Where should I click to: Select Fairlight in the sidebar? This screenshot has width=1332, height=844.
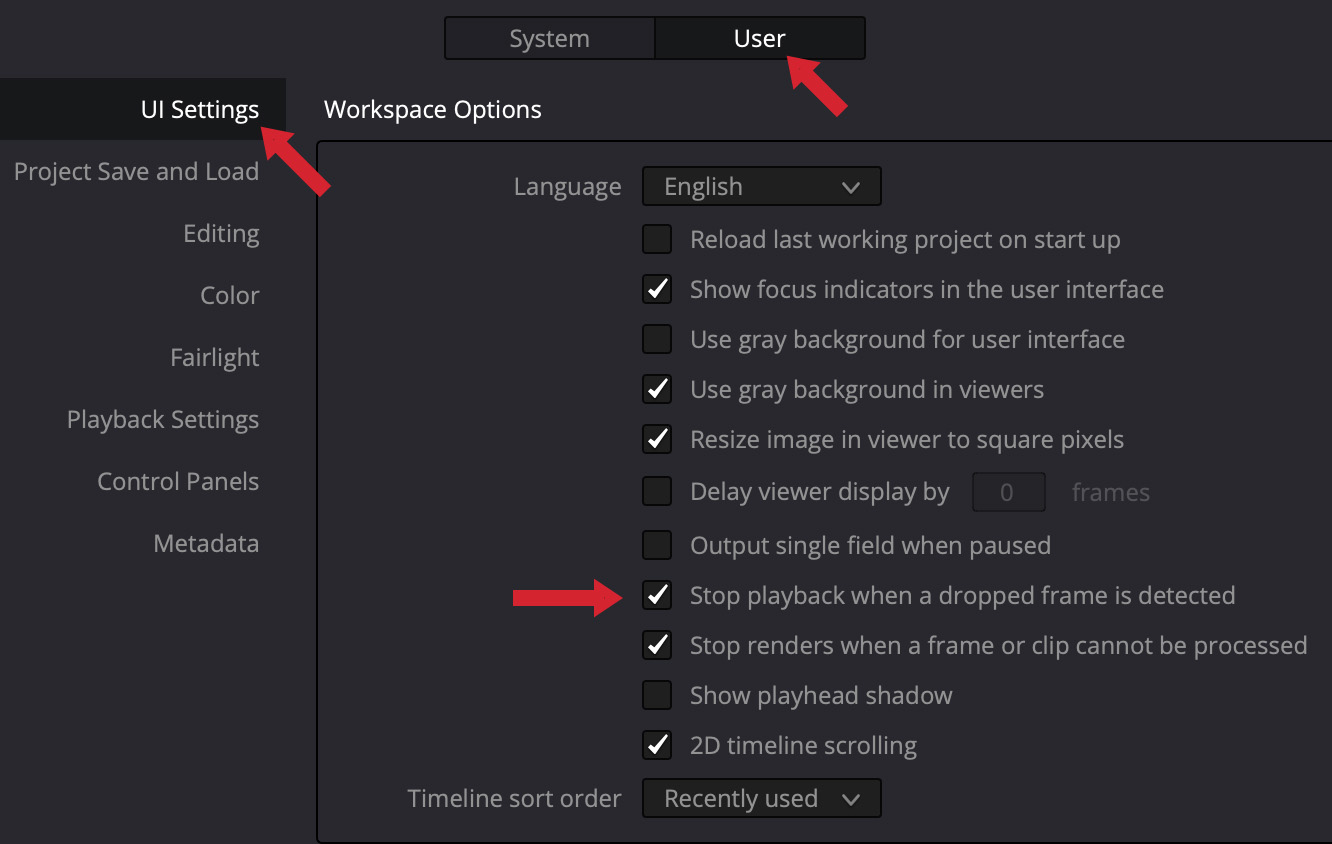(x=214, y=358)
